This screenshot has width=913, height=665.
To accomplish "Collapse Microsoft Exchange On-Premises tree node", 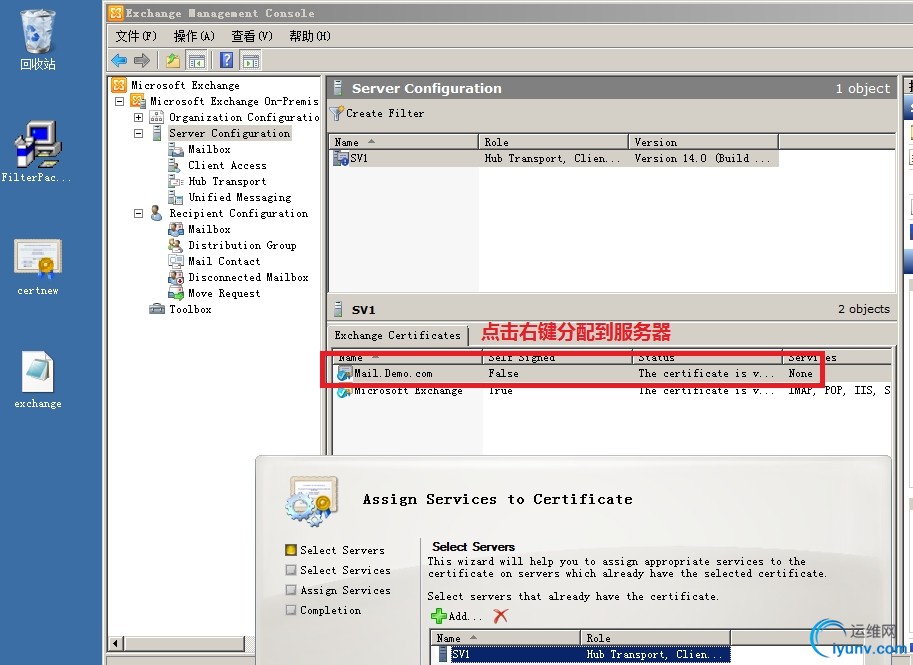I will pyautogui.click(x=119, y=101).
